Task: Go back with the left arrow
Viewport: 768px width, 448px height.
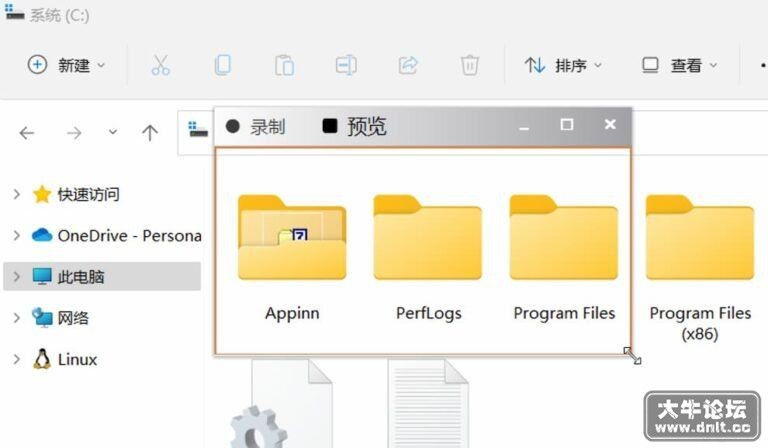Action: (27, 133)
